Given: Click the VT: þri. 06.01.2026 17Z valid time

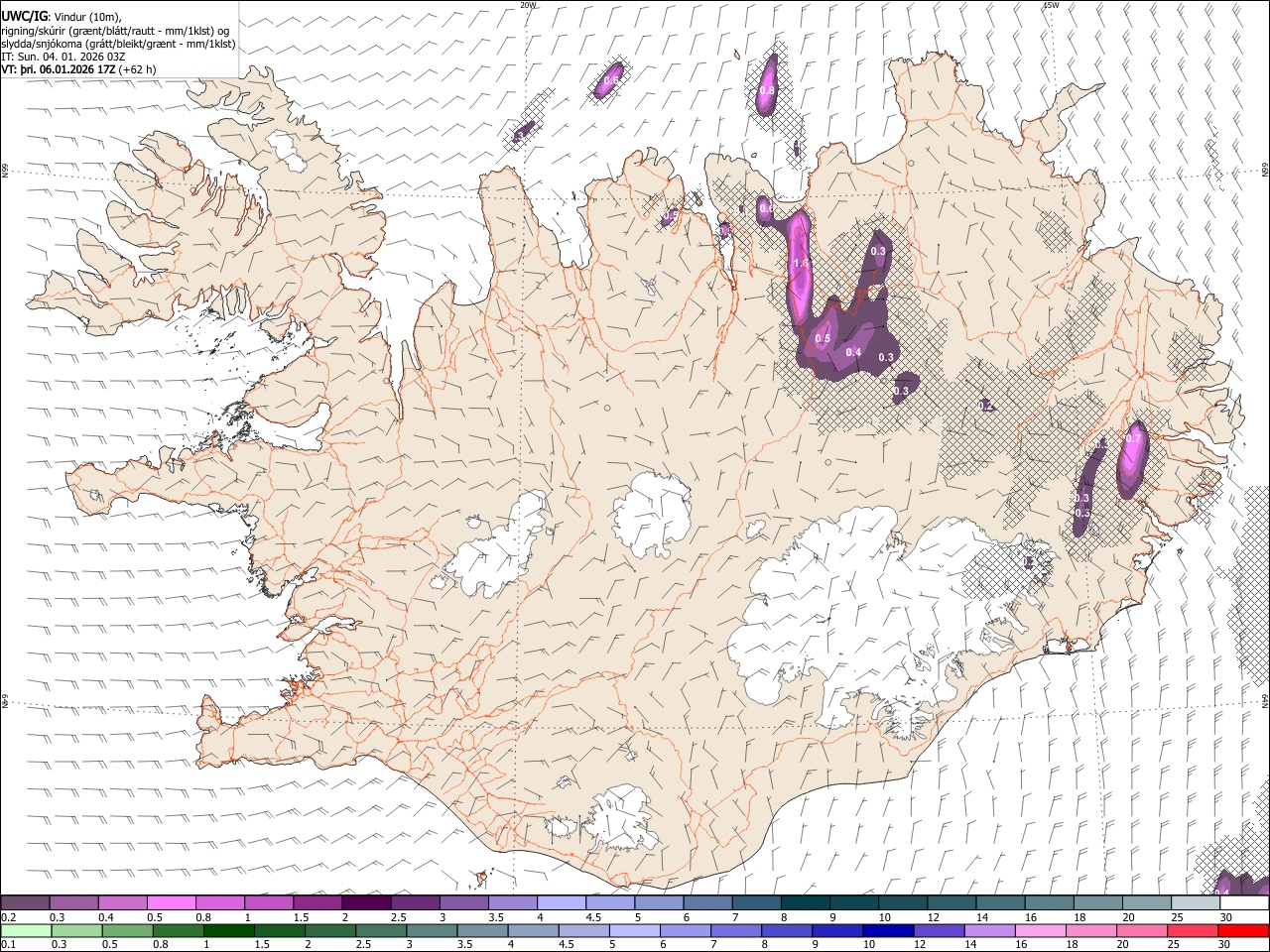Looking at the screenshot, I should pos(58,69).
